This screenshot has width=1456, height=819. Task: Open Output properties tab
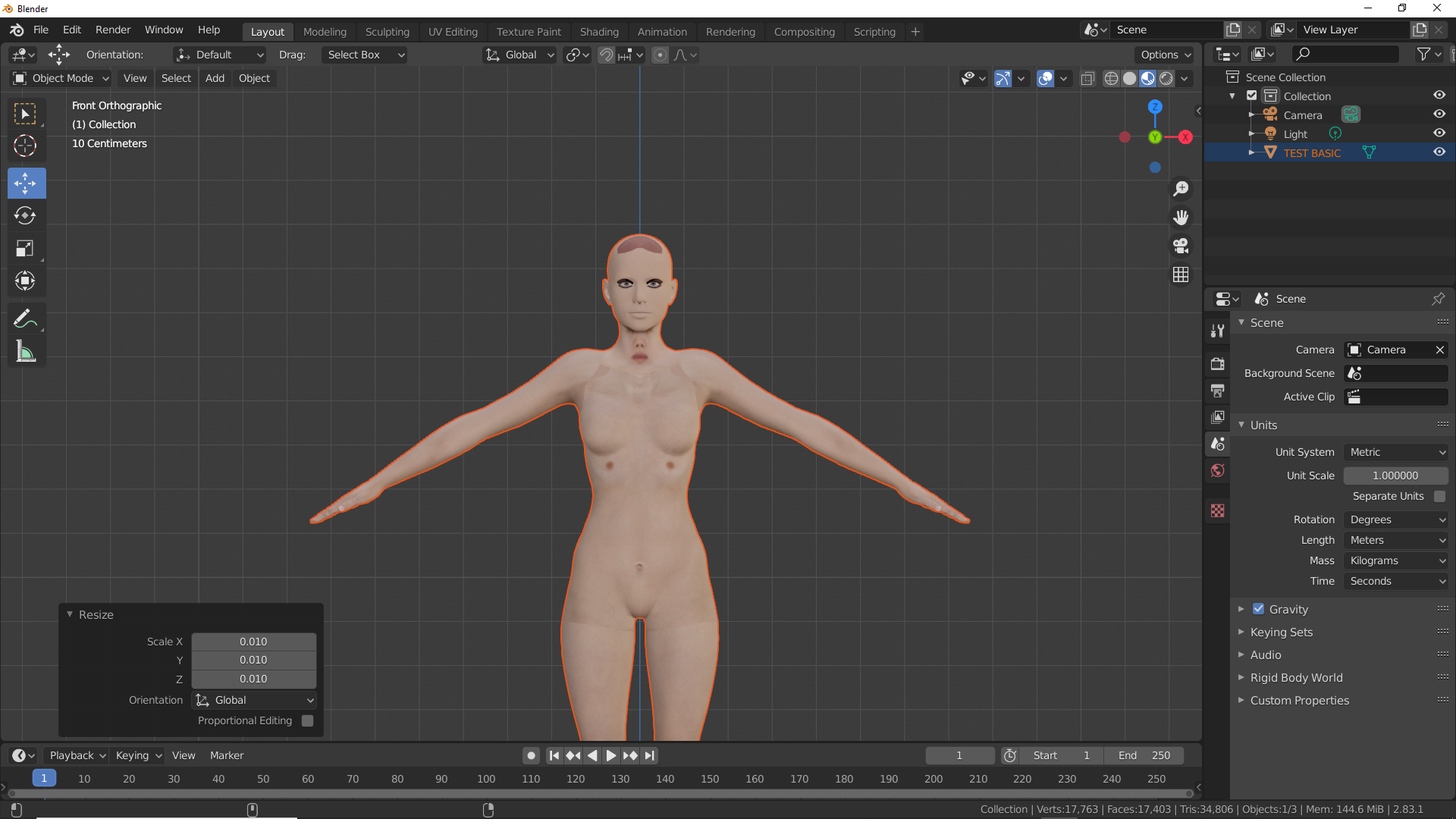coord(1217,391)
